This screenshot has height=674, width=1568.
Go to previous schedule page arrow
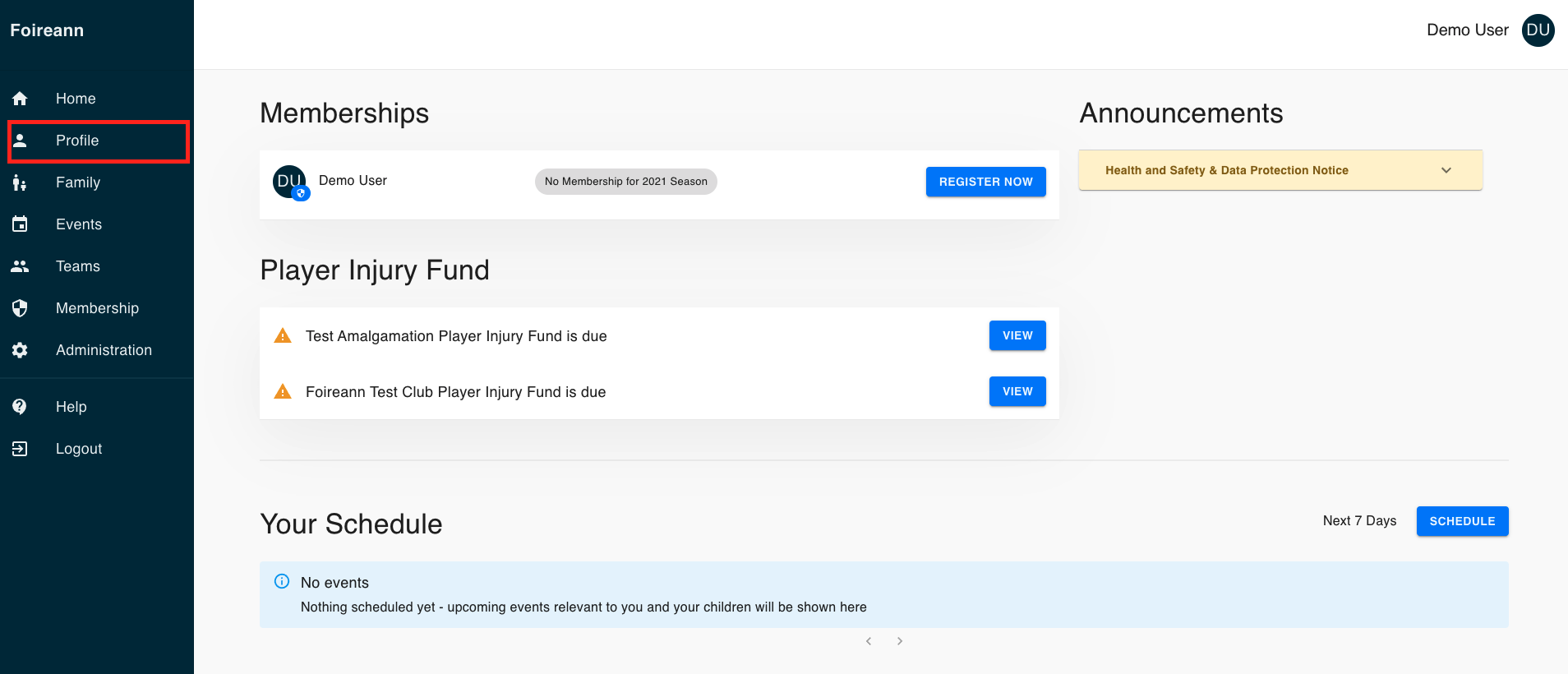pos(869,641)
